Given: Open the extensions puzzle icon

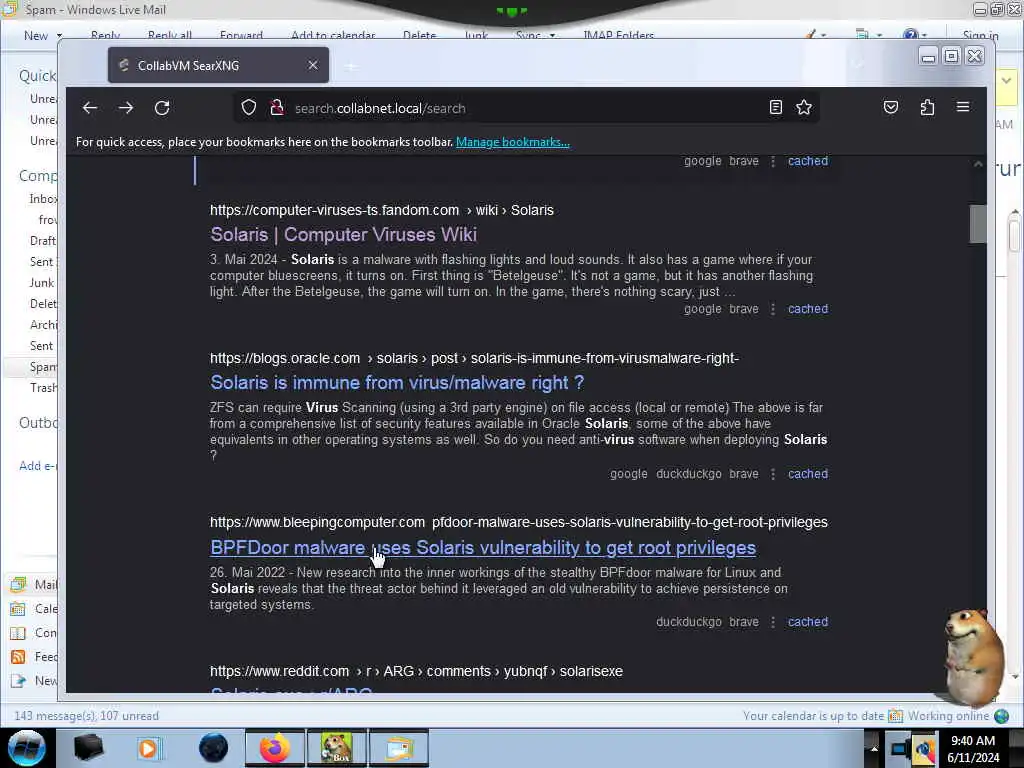Looking at the screenshot, I should point(927,107).
